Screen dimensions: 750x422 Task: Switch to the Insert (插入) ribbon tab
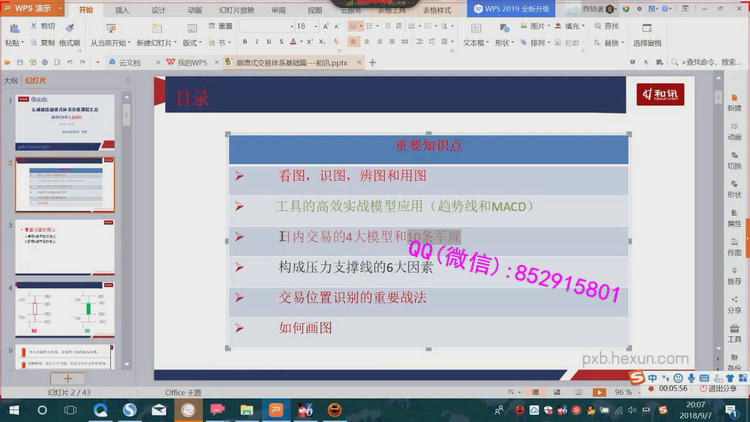pos(122,9)
